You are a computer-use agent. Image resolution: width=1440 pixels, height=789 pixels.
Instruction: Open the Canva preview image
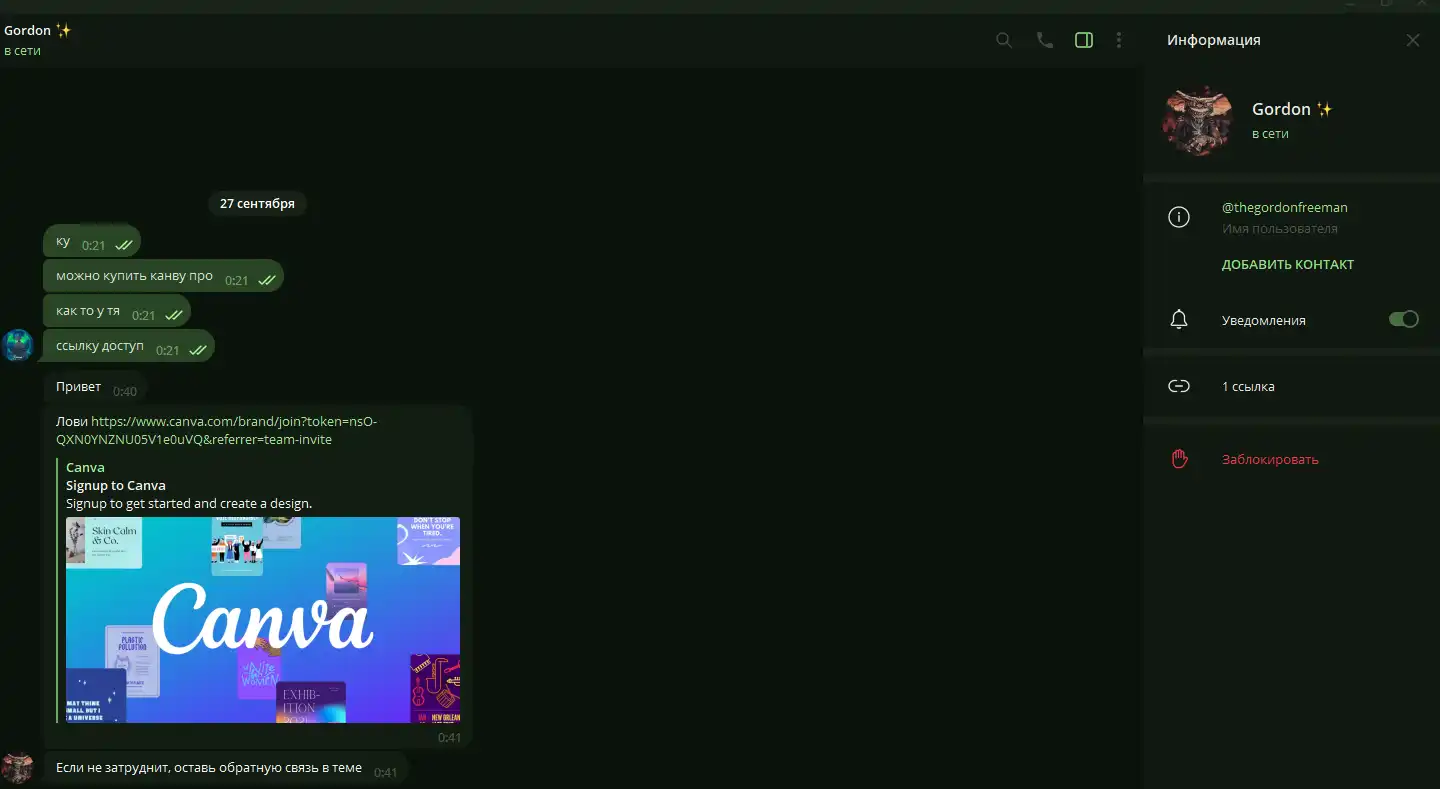(263, 620)
